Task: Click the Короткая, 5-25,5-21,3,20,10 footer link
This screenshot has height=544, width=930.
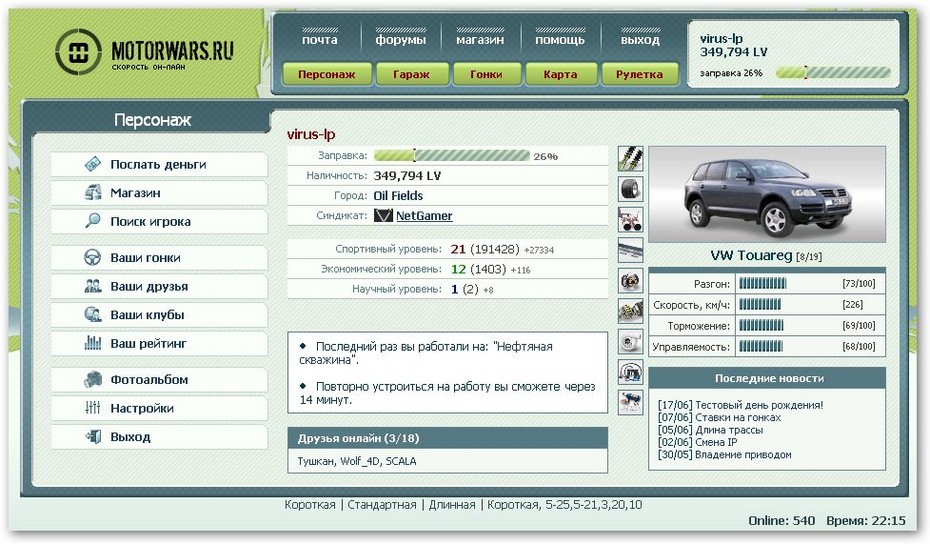Action: pos(565,505)
